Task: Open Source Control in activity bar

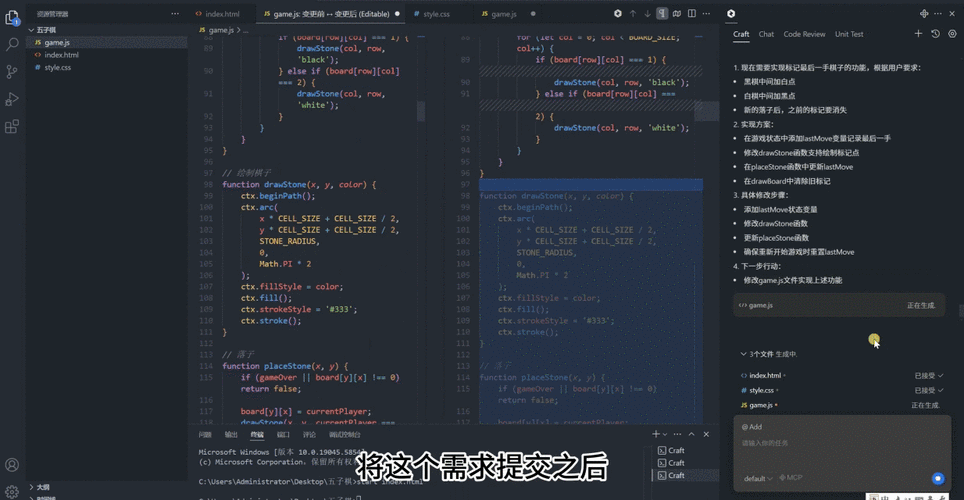Action: (x=13, y=72)
